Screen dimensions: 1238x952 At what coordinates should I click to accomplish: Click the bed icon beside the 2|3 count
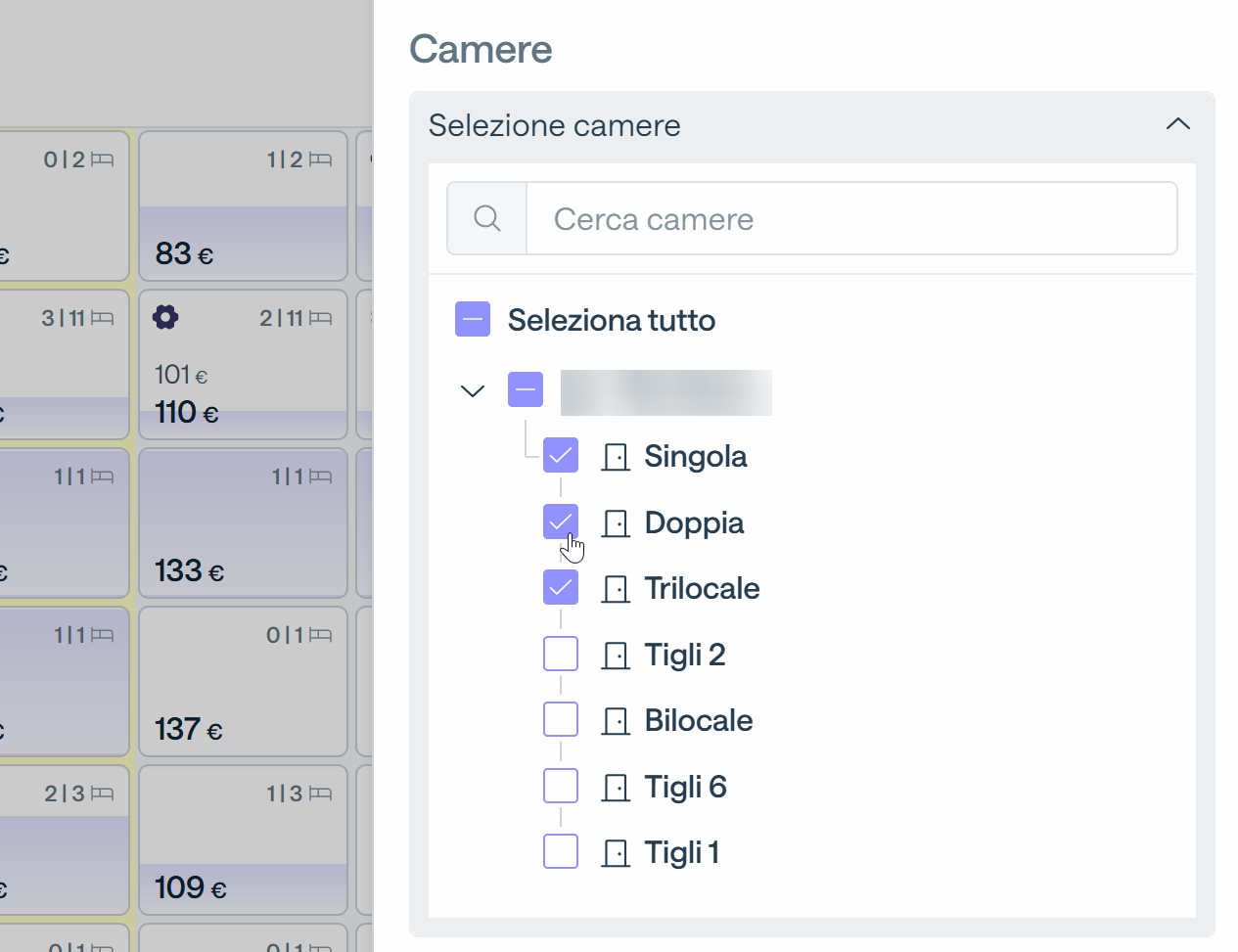point(103,793)
